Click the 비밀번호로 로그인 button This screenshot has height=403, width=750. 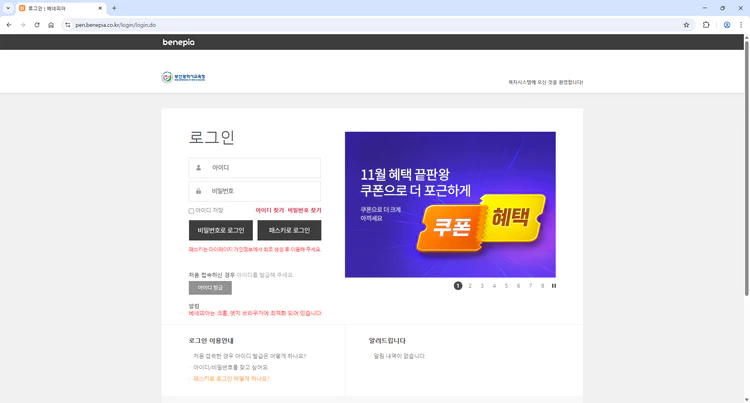pyautogui.click(x=220, y=231)
